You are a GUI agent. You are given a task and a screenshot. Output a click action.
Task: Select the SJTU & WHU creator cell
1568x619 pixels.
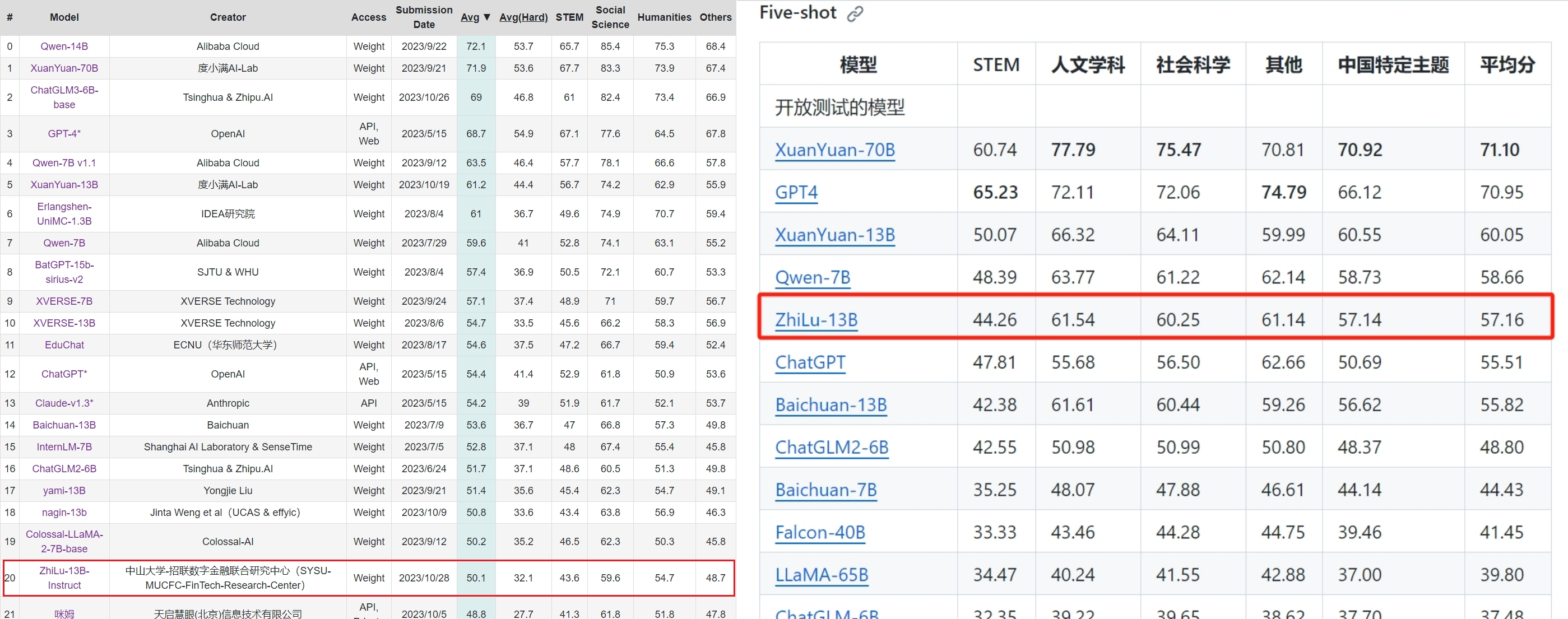(228, 272)
